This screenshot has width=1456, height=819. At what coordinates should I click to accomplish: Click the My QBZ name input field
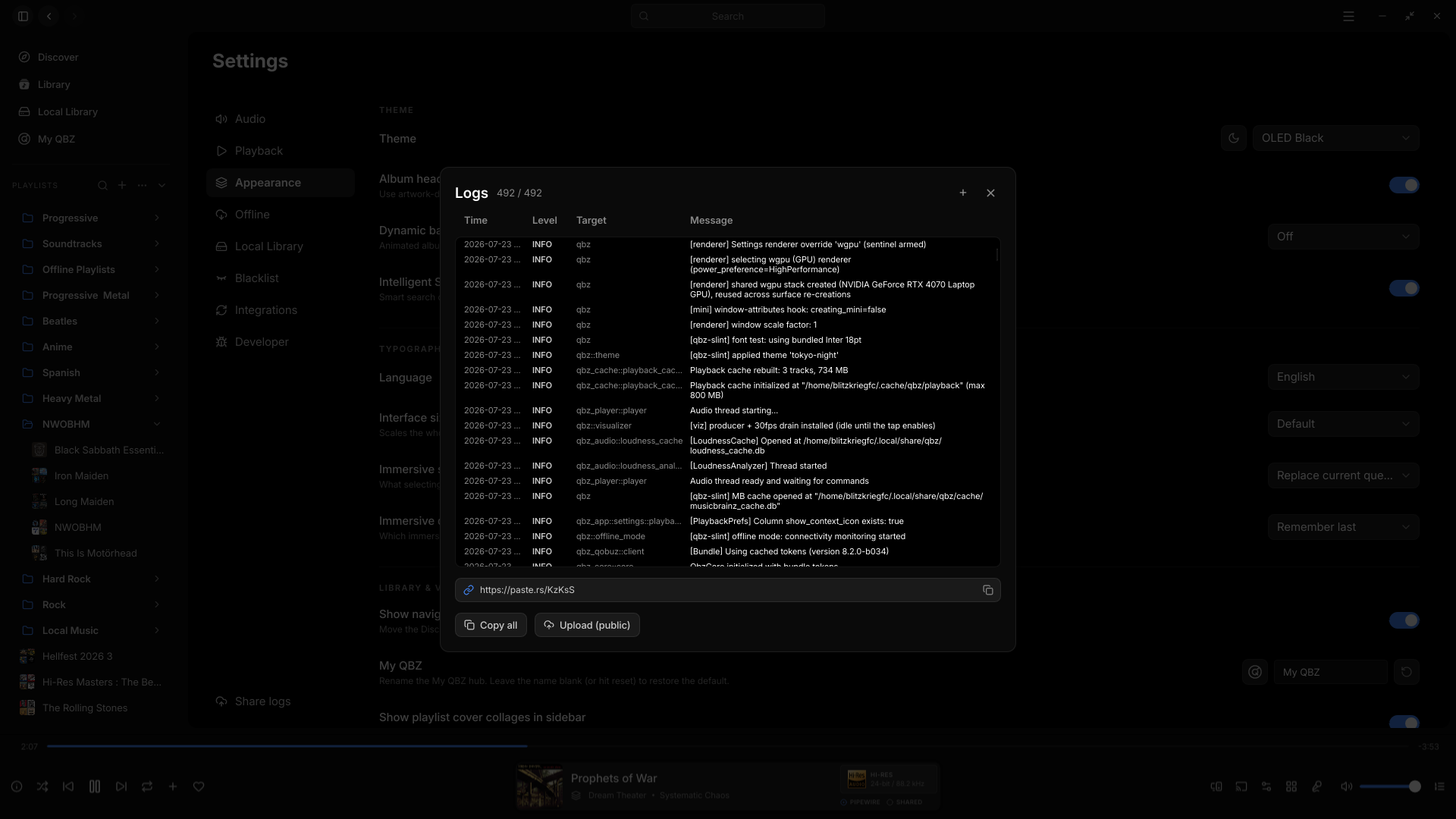coord(1331,672)
